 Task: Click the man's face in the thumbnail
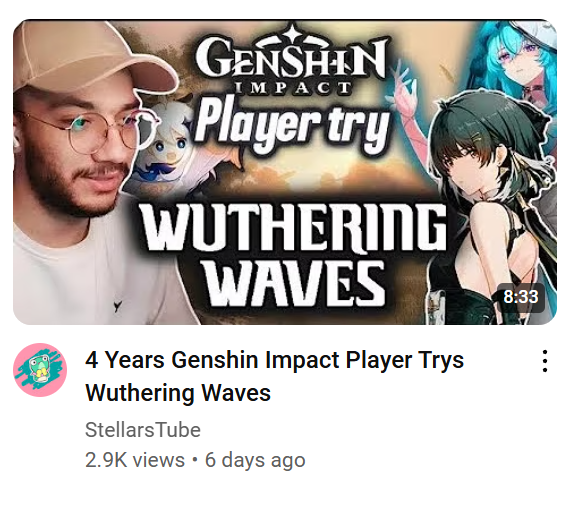pos(78,153)
